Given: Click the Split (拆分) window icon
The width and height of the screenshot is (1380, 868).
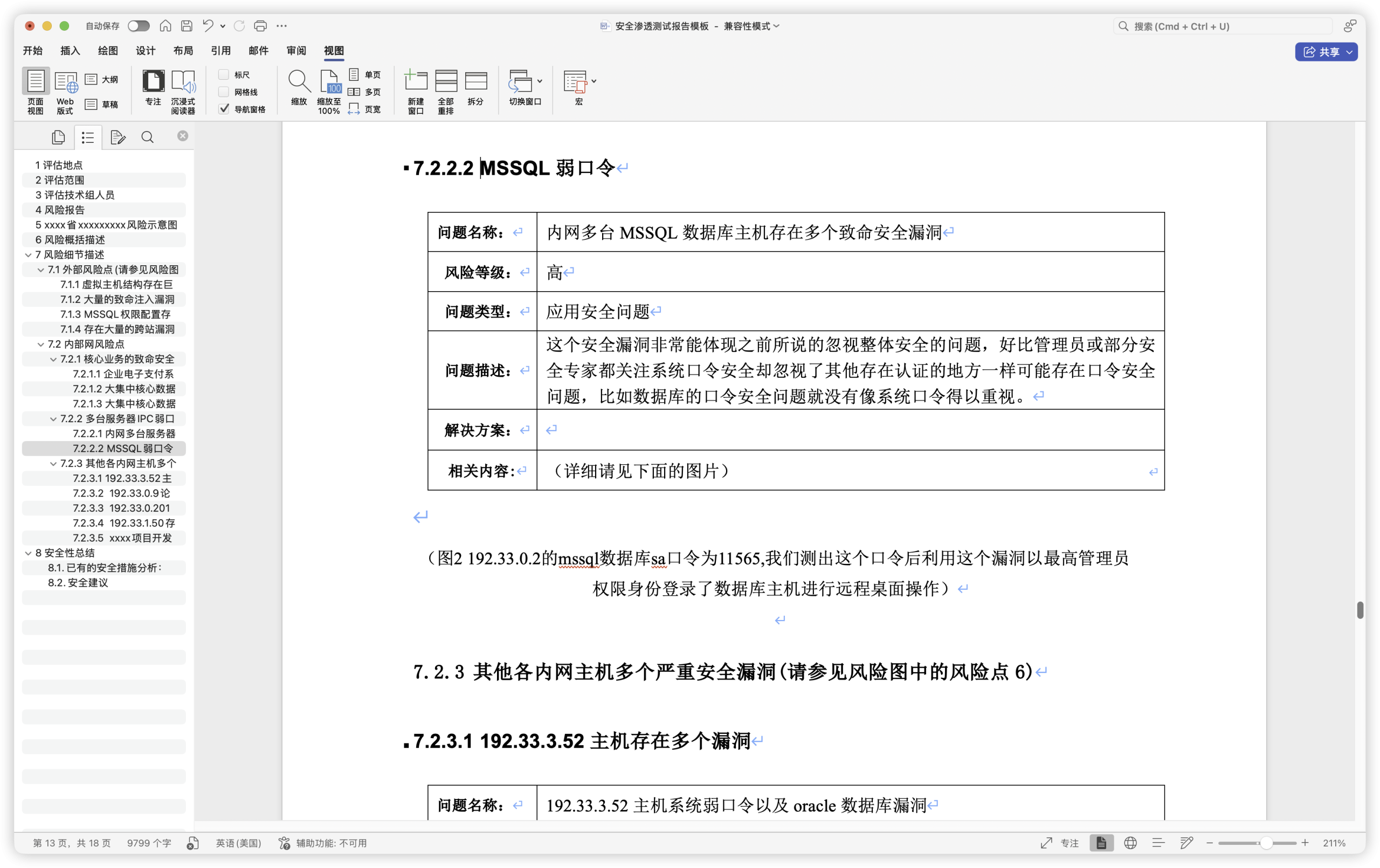Looking at the screenshot, I should click(x=475, y=82).
